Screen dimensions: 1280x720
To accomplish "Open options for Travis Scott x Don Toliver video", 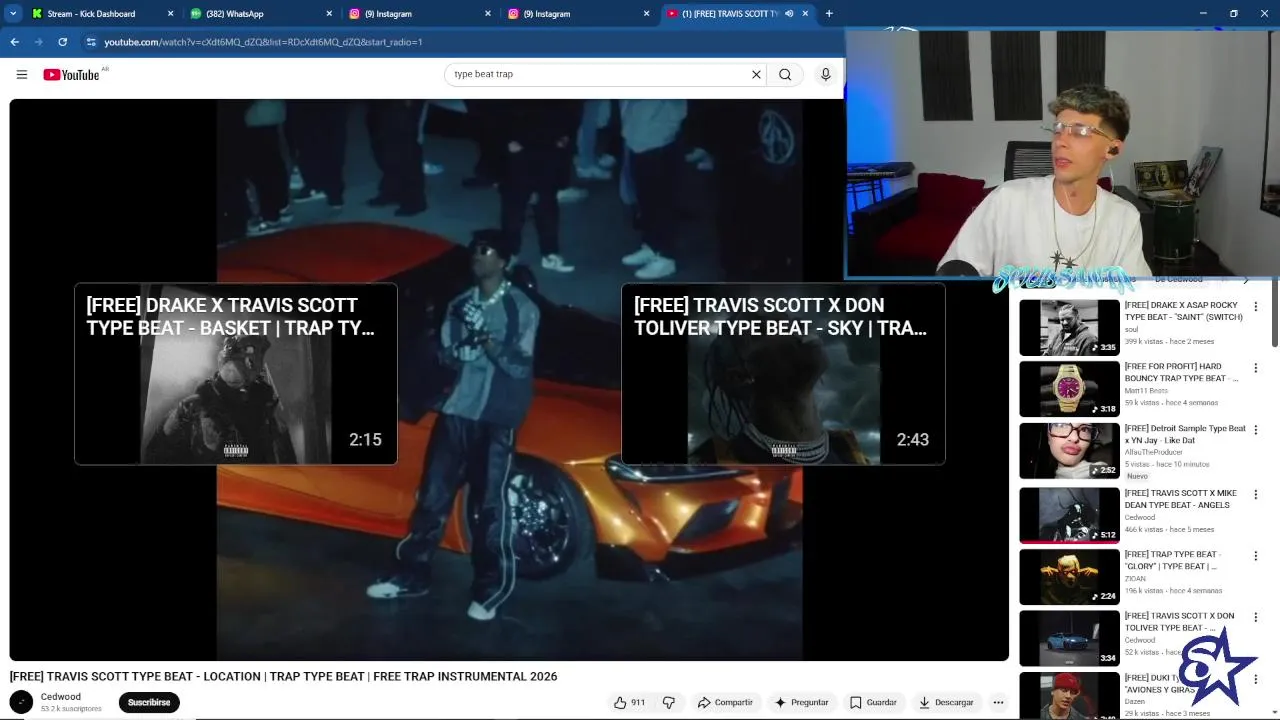I will pyautogui.click(x=1256, y=617).
